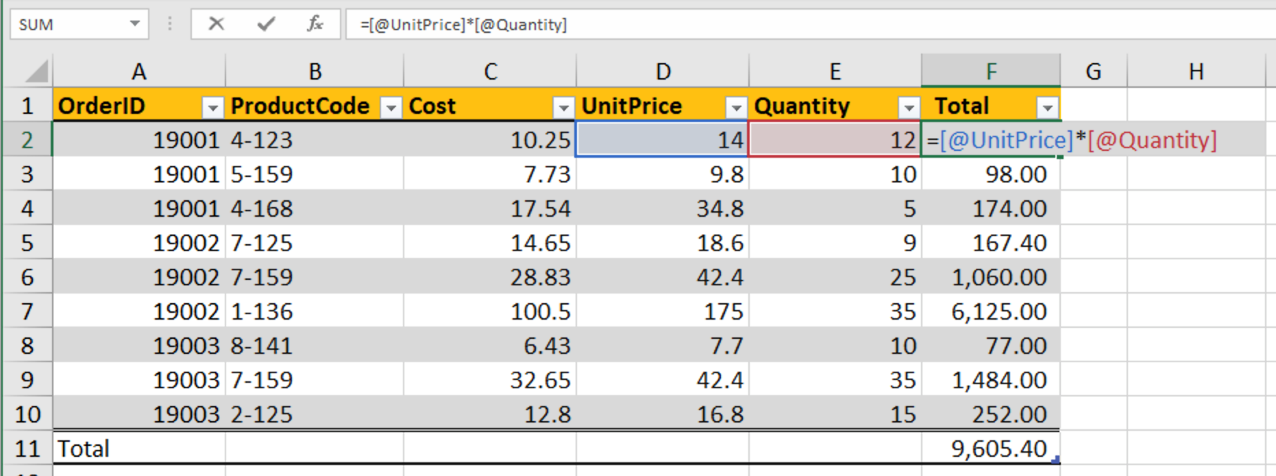The height and width of the screenshot is (476, 1276).
Task: Select row header 7
Action: point(27,311)
